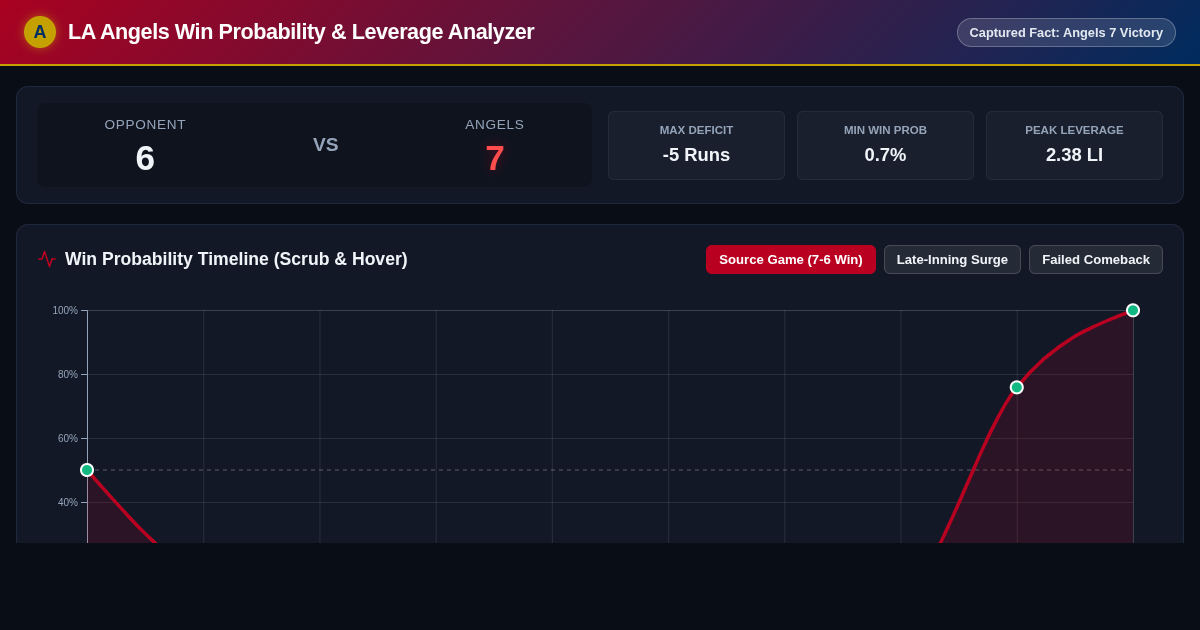Switch to the Failed Comeback scenario

[1096, 259]
